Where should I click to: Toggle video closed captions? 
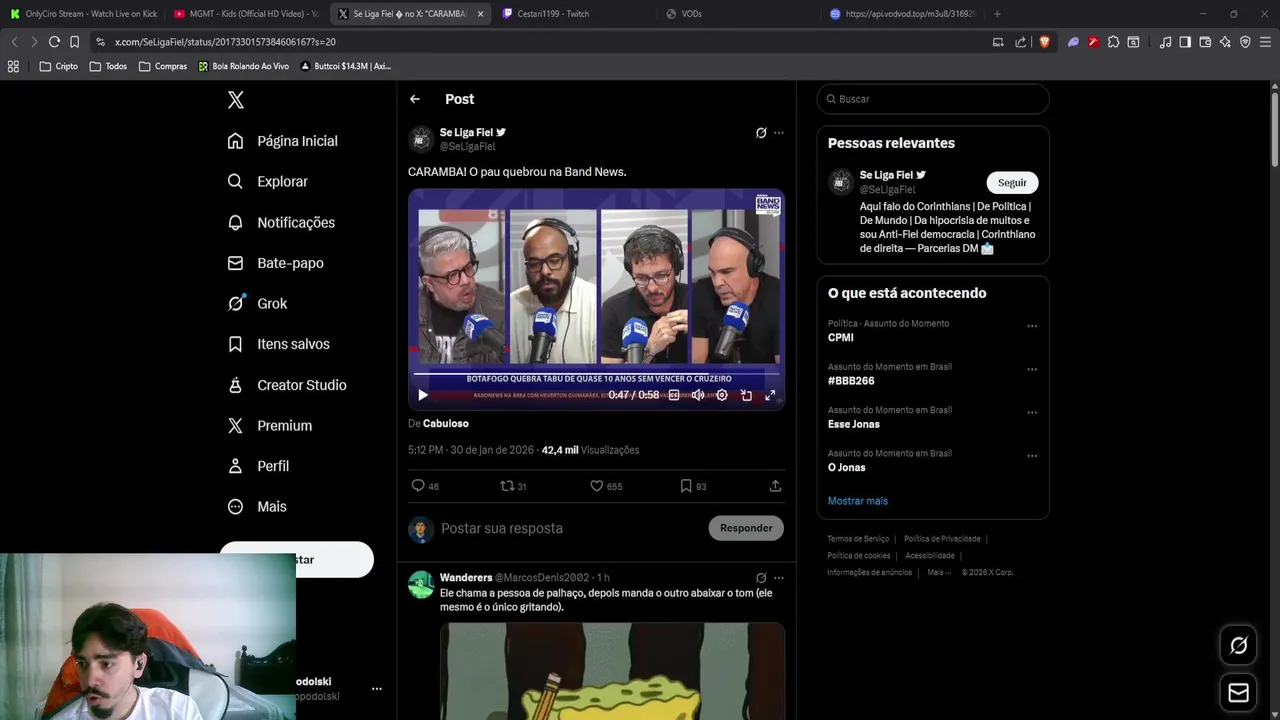(x=674, y=395)
